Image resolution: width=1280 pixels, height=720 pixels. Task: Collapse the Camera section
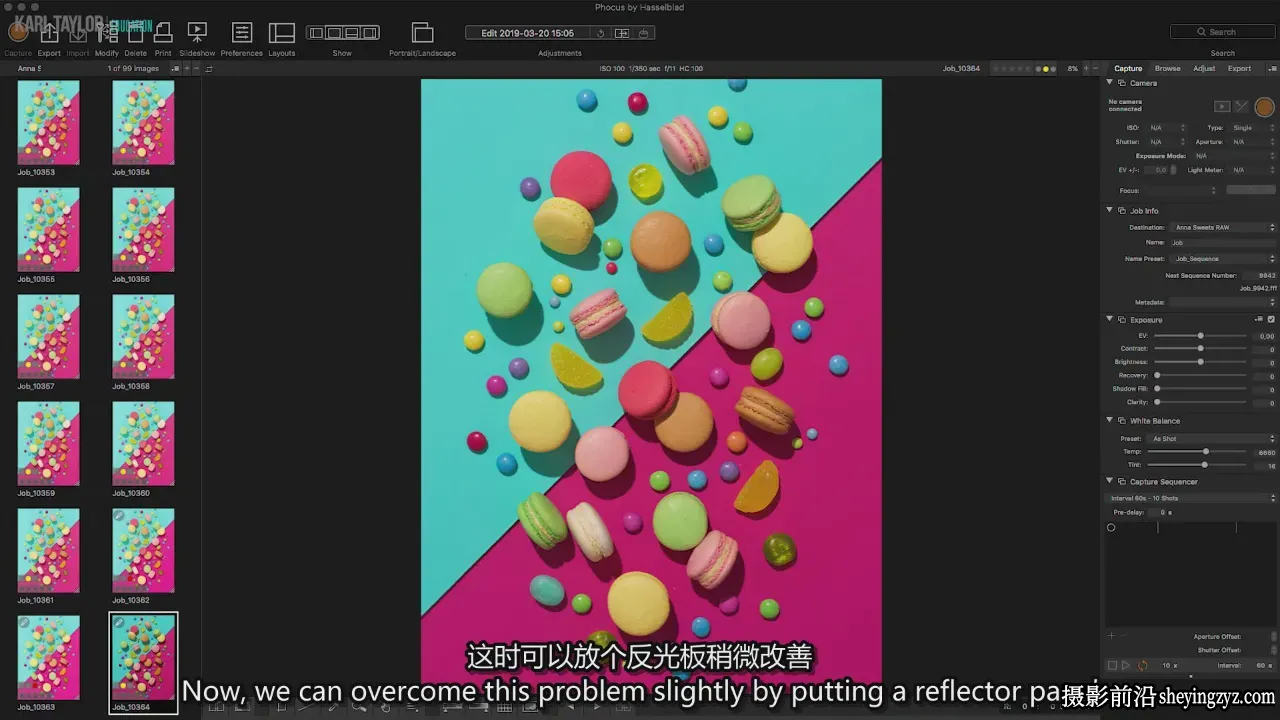[1109, 83]
